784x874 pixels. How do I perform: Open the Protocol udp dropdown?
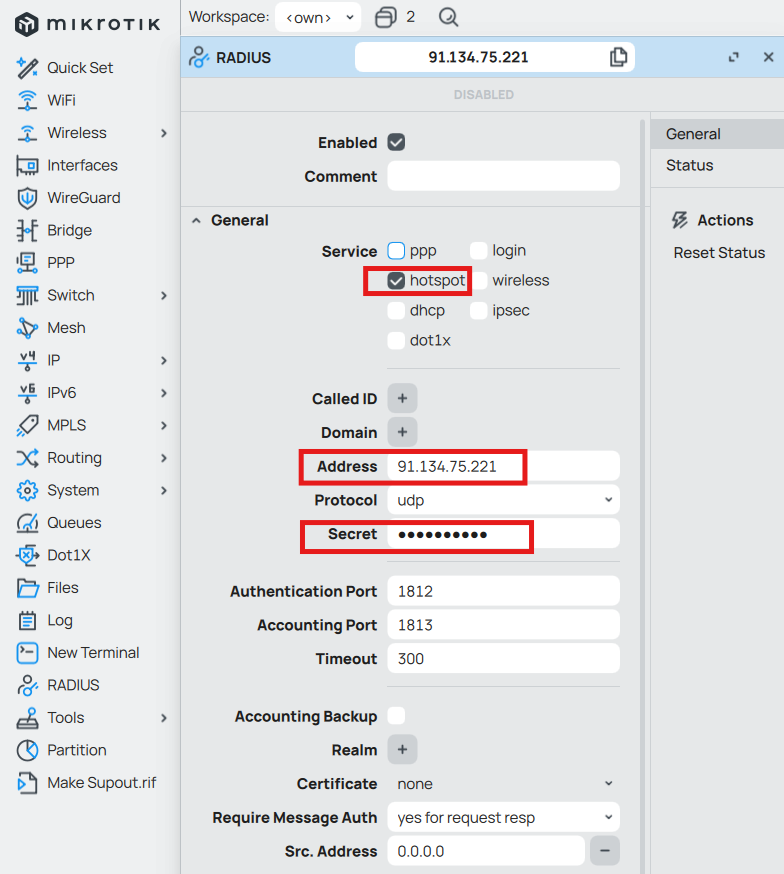pyautogui.click(x=503, y=500)
